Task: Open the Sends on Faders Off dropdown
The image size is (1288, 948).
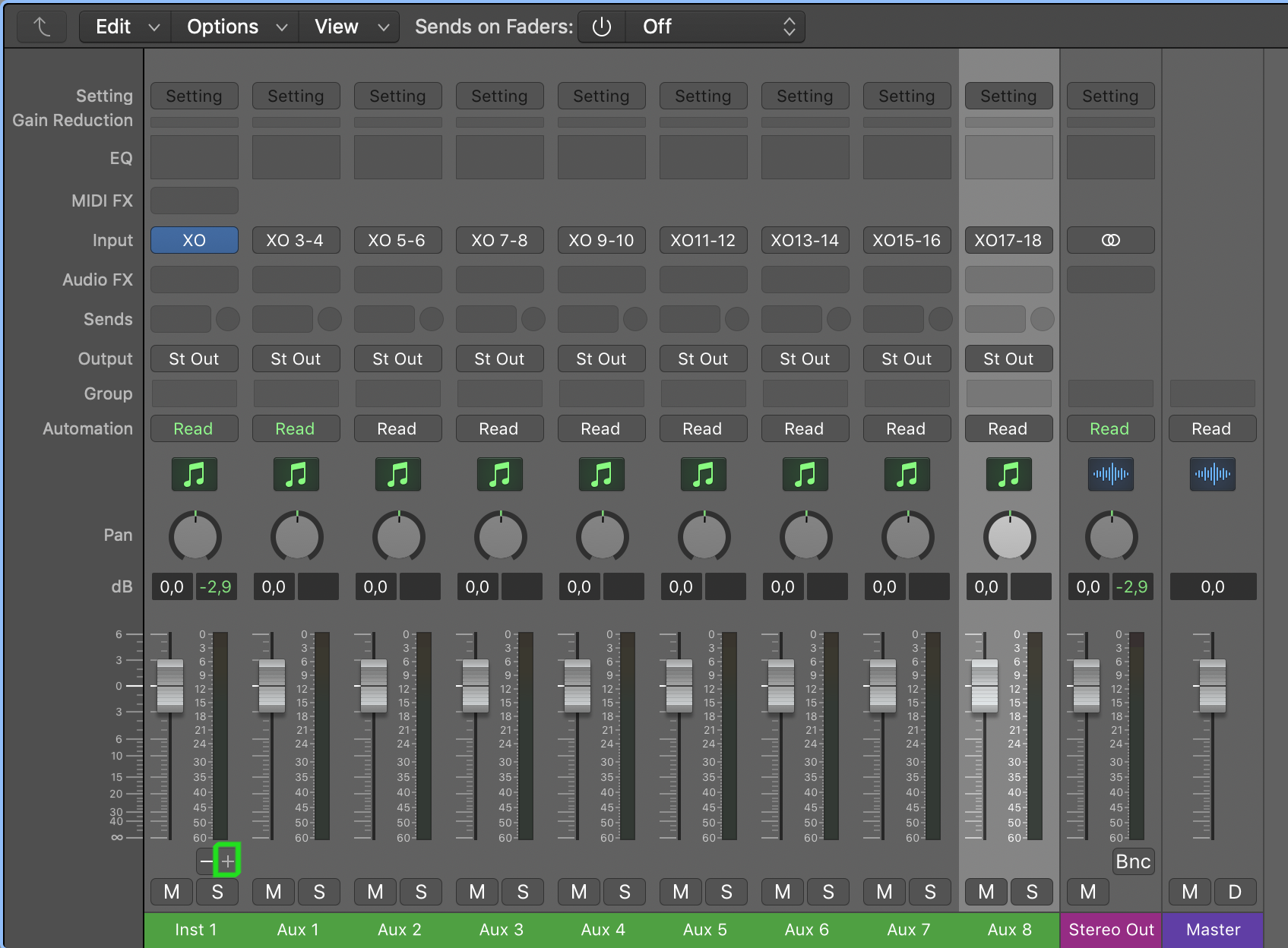Action: pos(715,27)
